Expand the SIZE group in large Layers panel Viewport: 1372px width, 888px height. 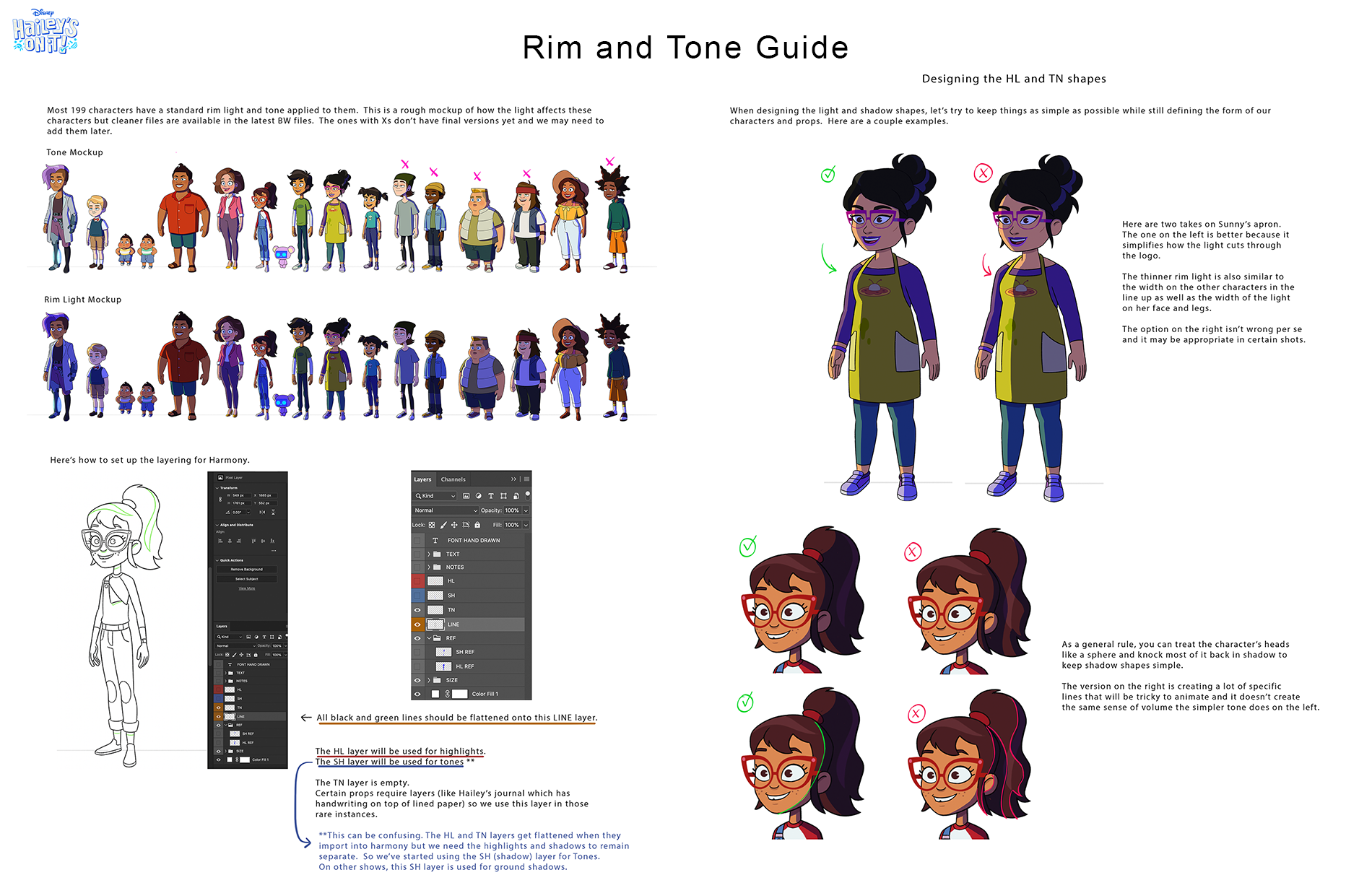click(429, 680)
